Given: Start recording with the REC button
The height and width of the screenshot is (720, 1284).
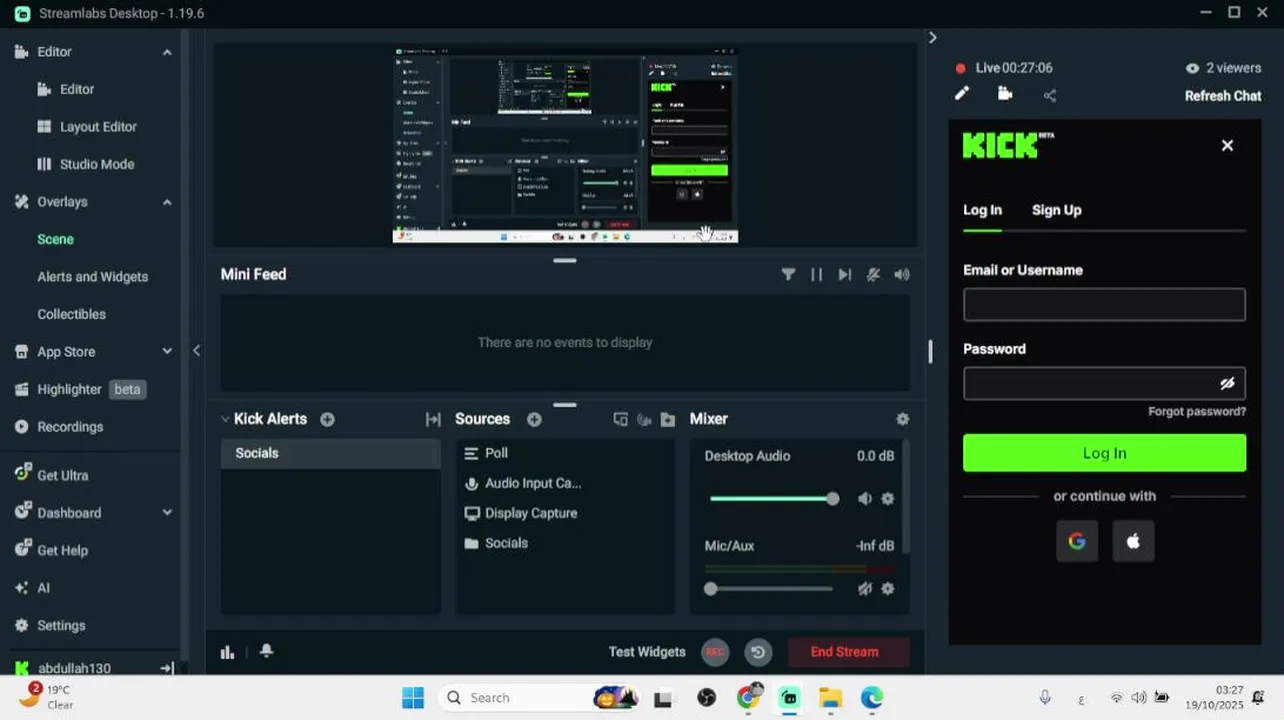Looking at the screenshot, I should tap(714, 652).
